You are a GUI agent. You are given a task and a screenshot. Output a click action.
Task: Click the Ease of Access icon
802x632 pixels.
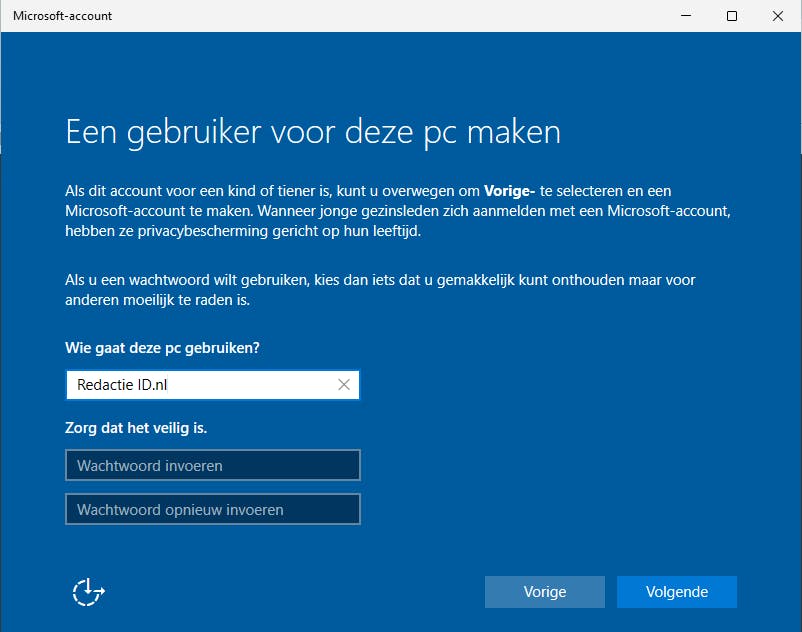tap(88, 592)
